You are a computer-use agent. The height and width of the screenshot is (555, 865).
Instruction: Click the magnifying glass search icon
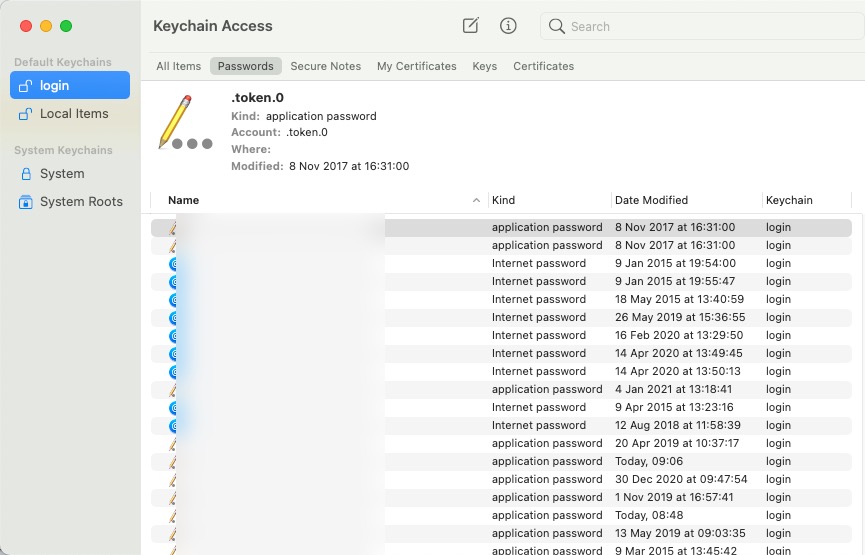557,26
